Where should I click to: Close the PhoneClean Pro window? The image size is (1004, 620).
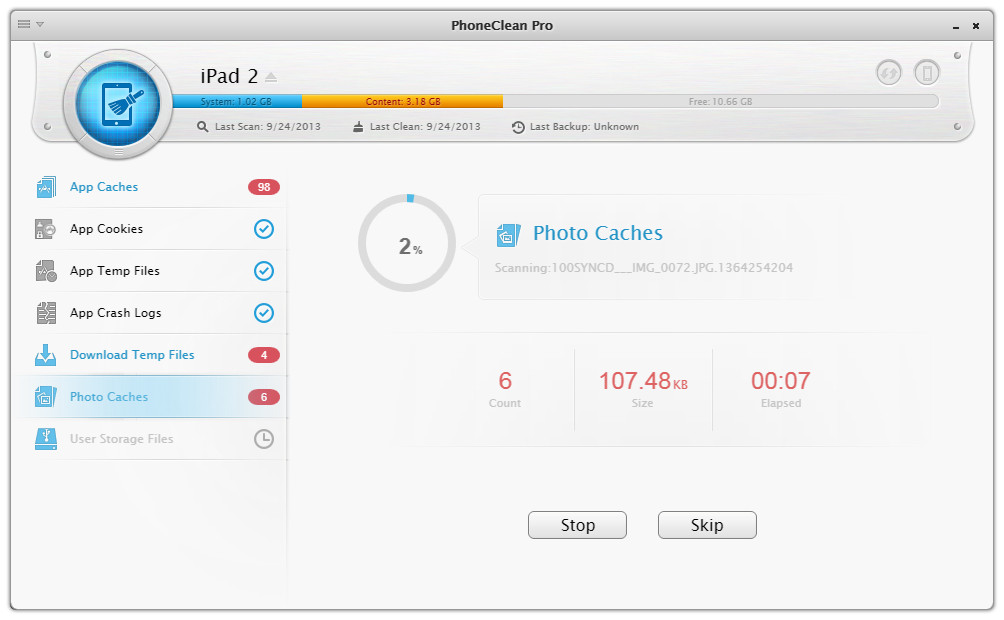point(976,26)
